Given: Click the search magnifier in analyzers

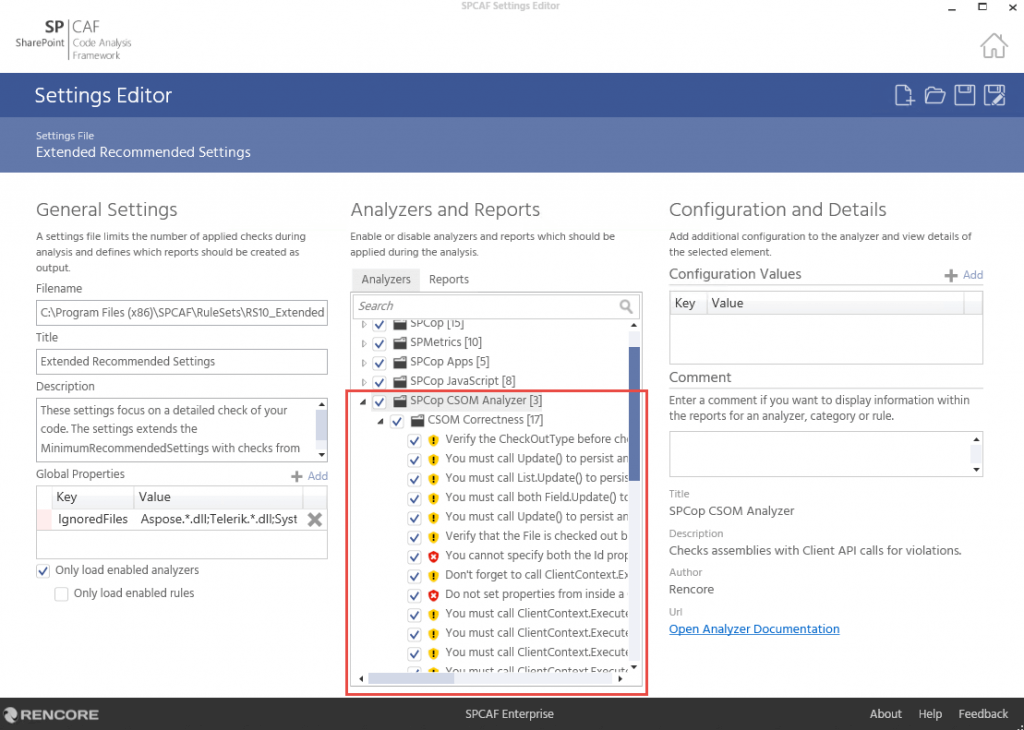Looking at the screenshot, I should tap(626, 306).
